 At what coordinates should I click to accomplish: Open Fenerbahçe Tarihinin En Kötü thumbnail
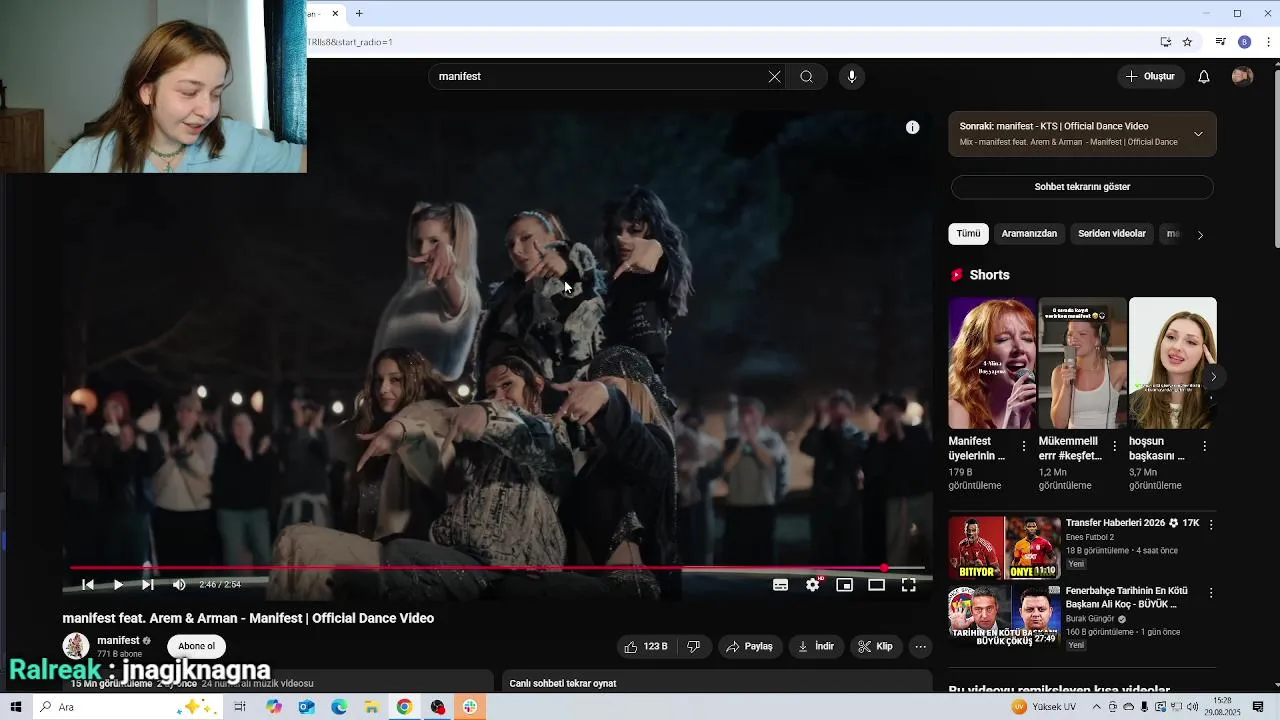pyautogui.click(x=1004, y=616)
